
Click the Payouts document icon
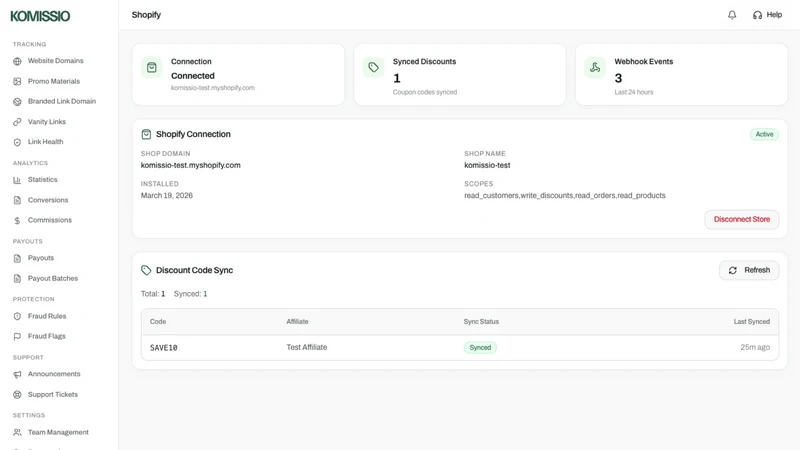pyautogui.click(x=17, y=258)
